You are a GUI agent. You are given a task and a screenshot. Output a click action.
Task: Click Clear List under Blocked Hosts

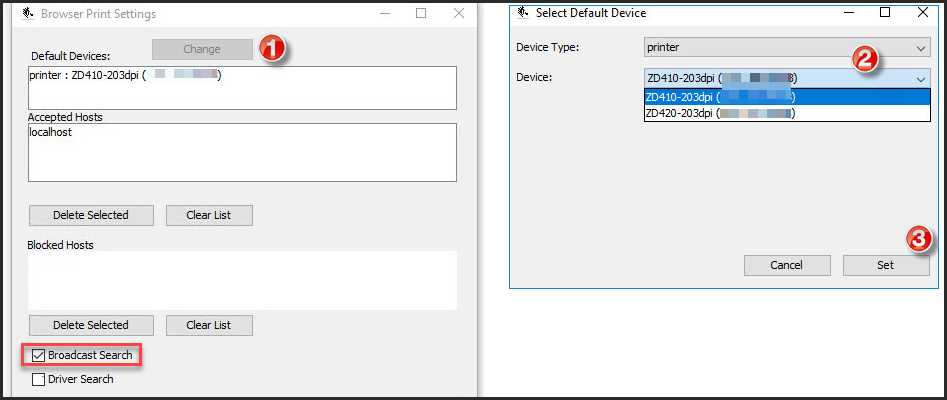(208, 325)
